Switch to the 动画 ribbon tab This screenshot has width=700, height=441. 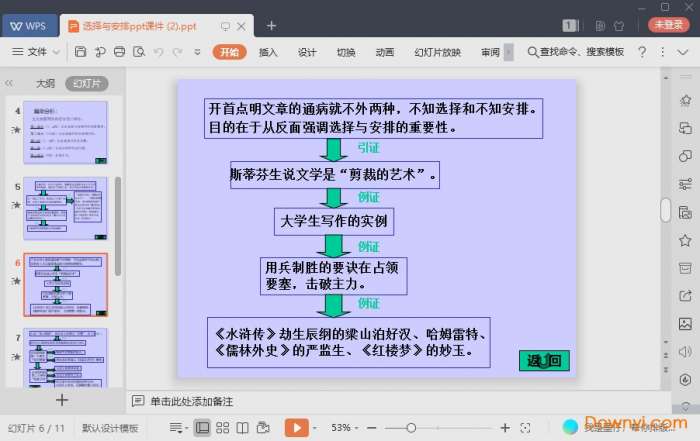(385, 52)
